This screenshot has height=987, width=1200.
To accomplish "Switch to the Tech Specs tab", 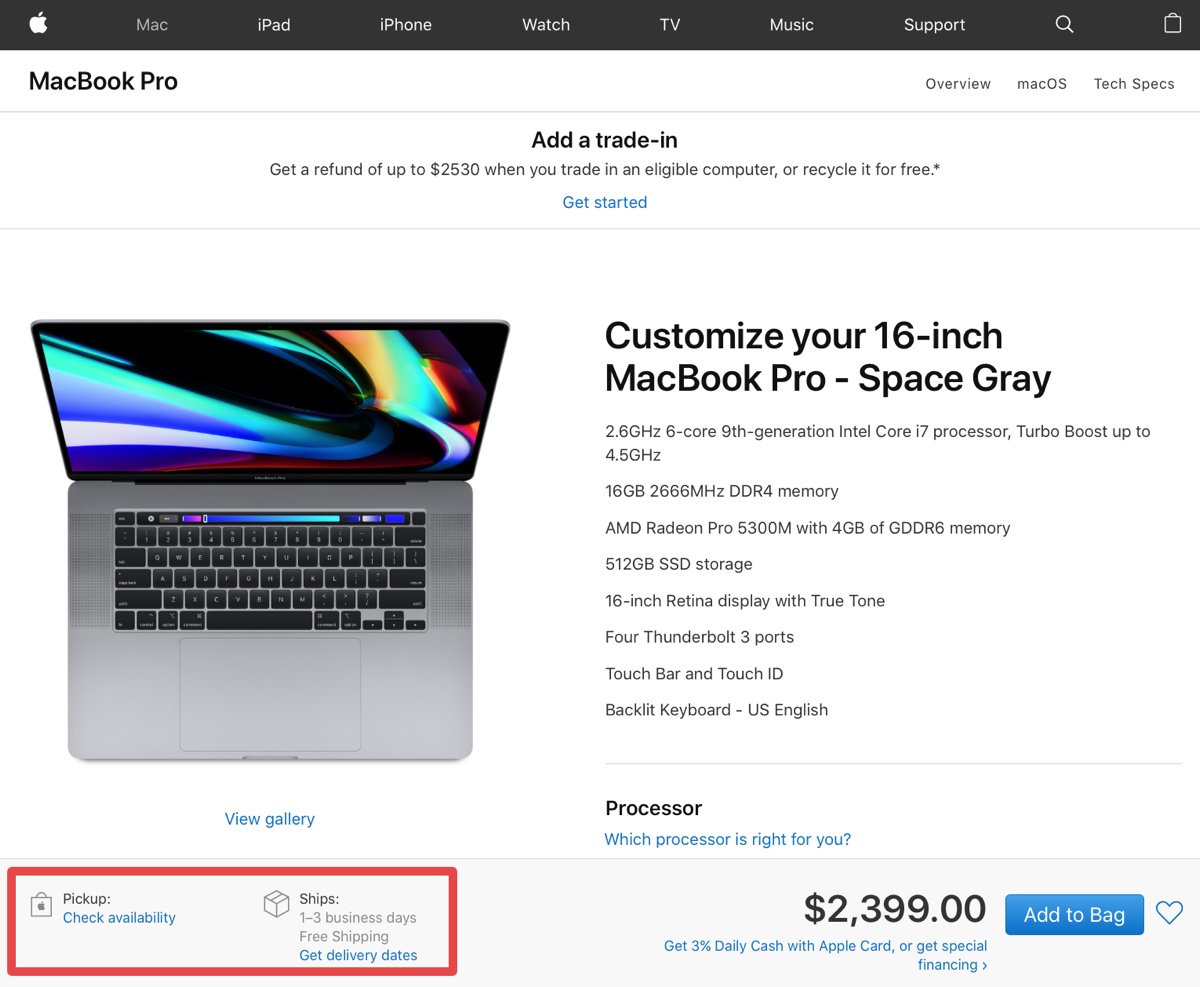I will pyautogui.click(x=1134, y=84).
